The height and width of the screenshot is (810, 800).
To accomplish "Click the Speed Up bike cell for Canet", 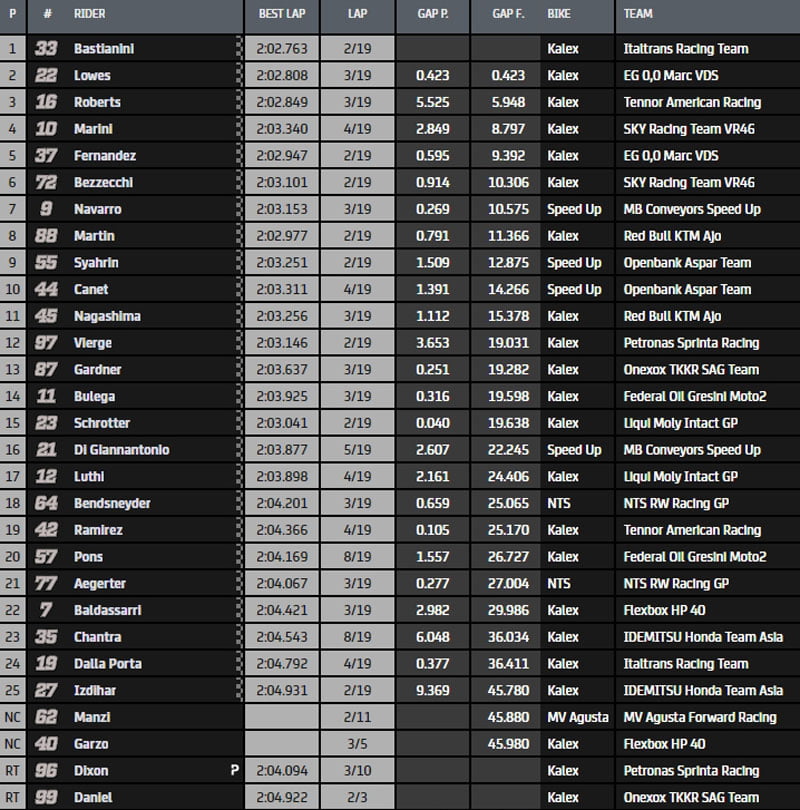I will (x=574, y=289).
